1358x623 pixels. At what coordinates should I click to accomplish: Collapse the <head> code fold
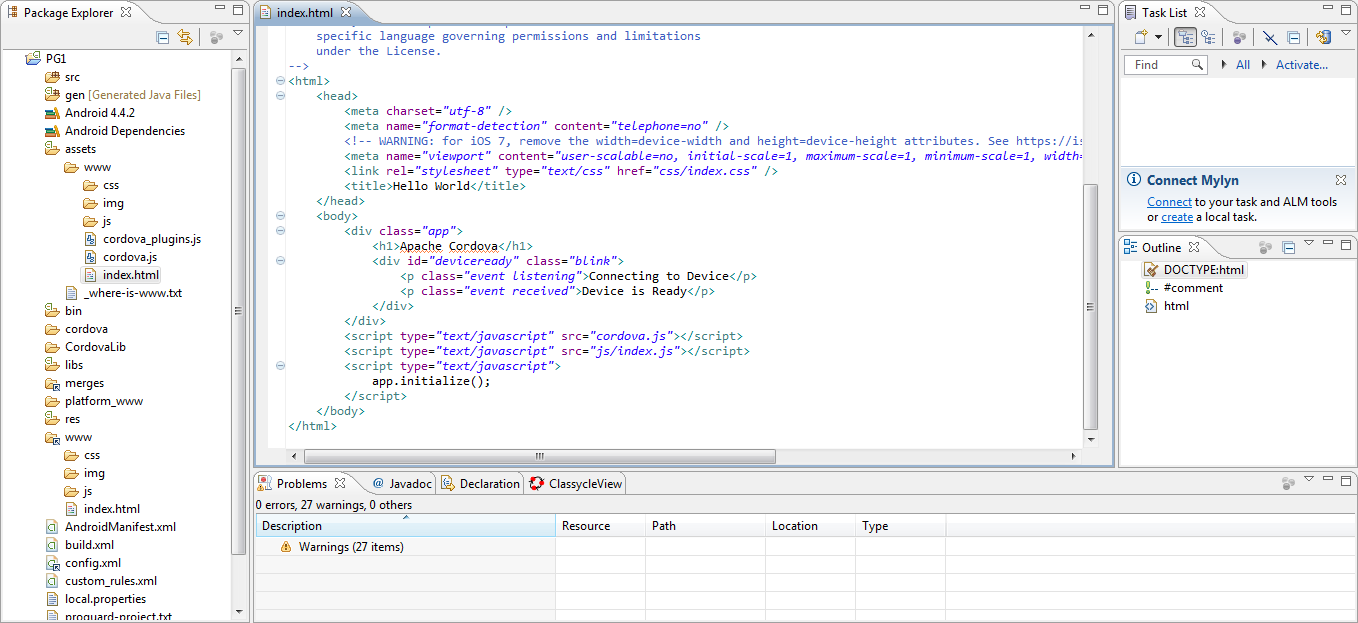tap(280, 96)
